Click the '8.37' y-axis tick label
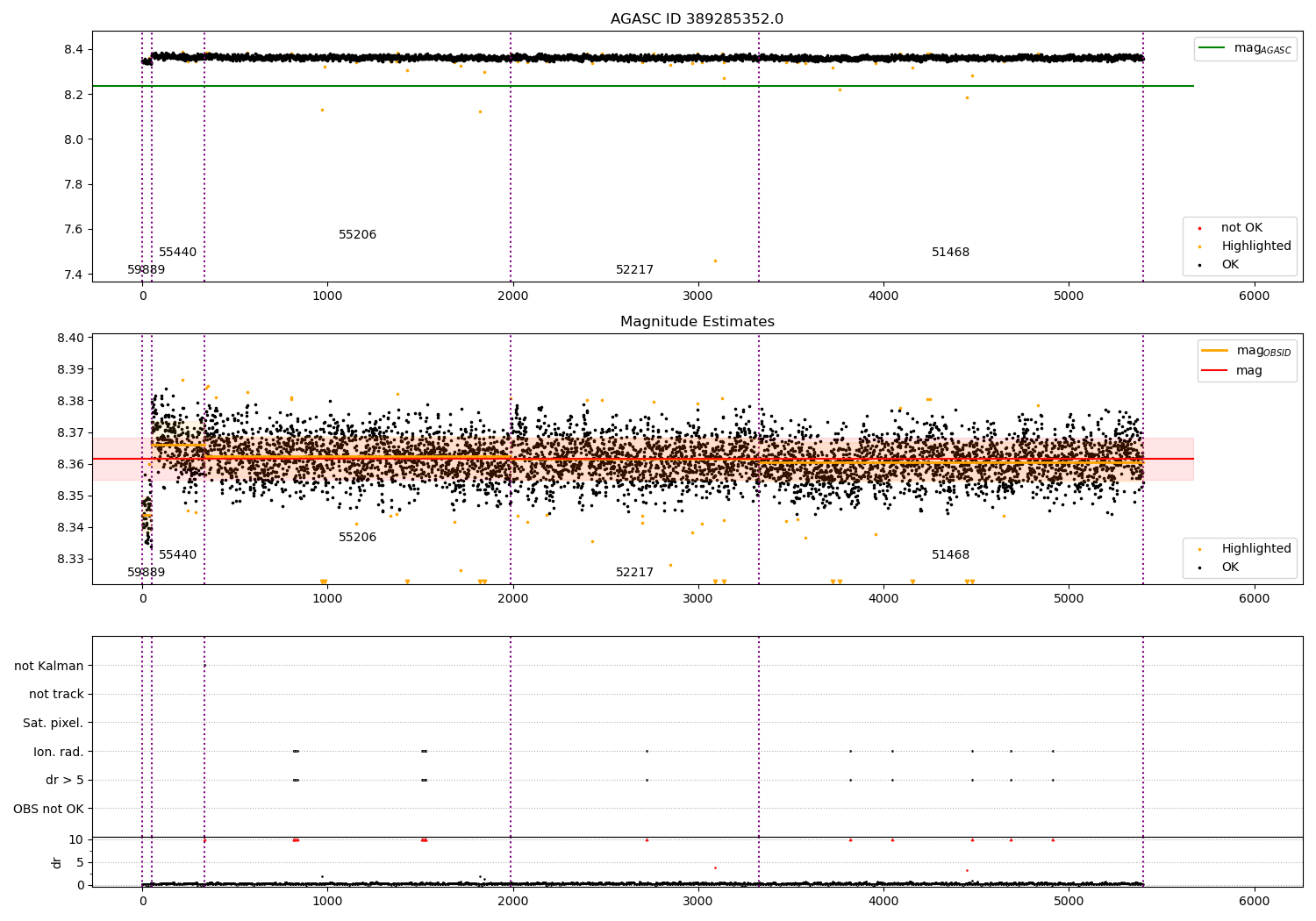Image resolution: width=1316 pixels, height=921 pixels. [70, 432]
